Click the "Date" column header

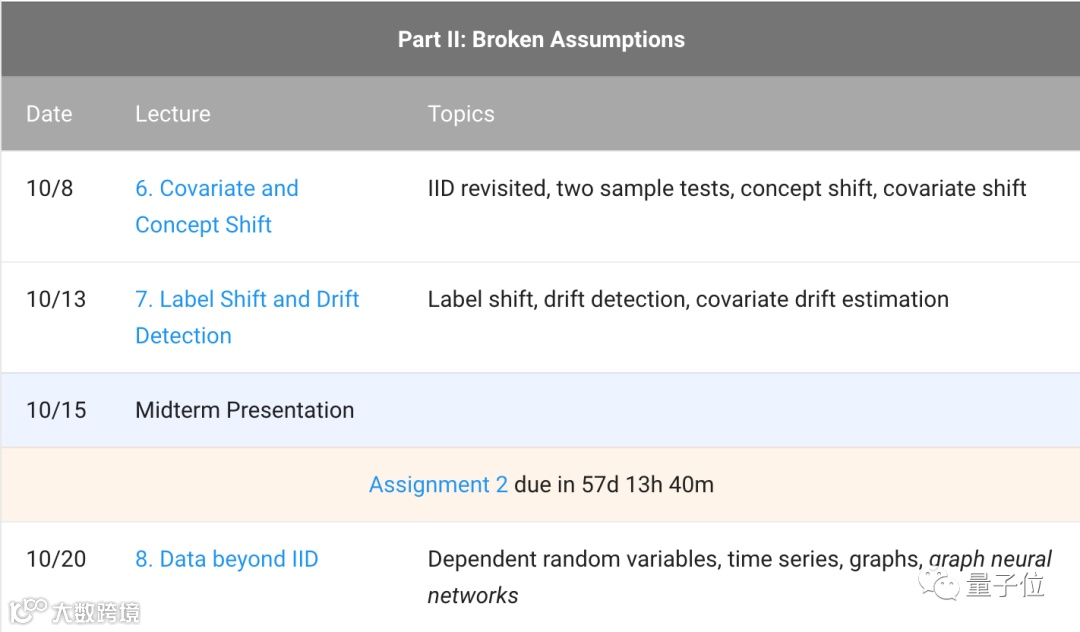(49, 114)
